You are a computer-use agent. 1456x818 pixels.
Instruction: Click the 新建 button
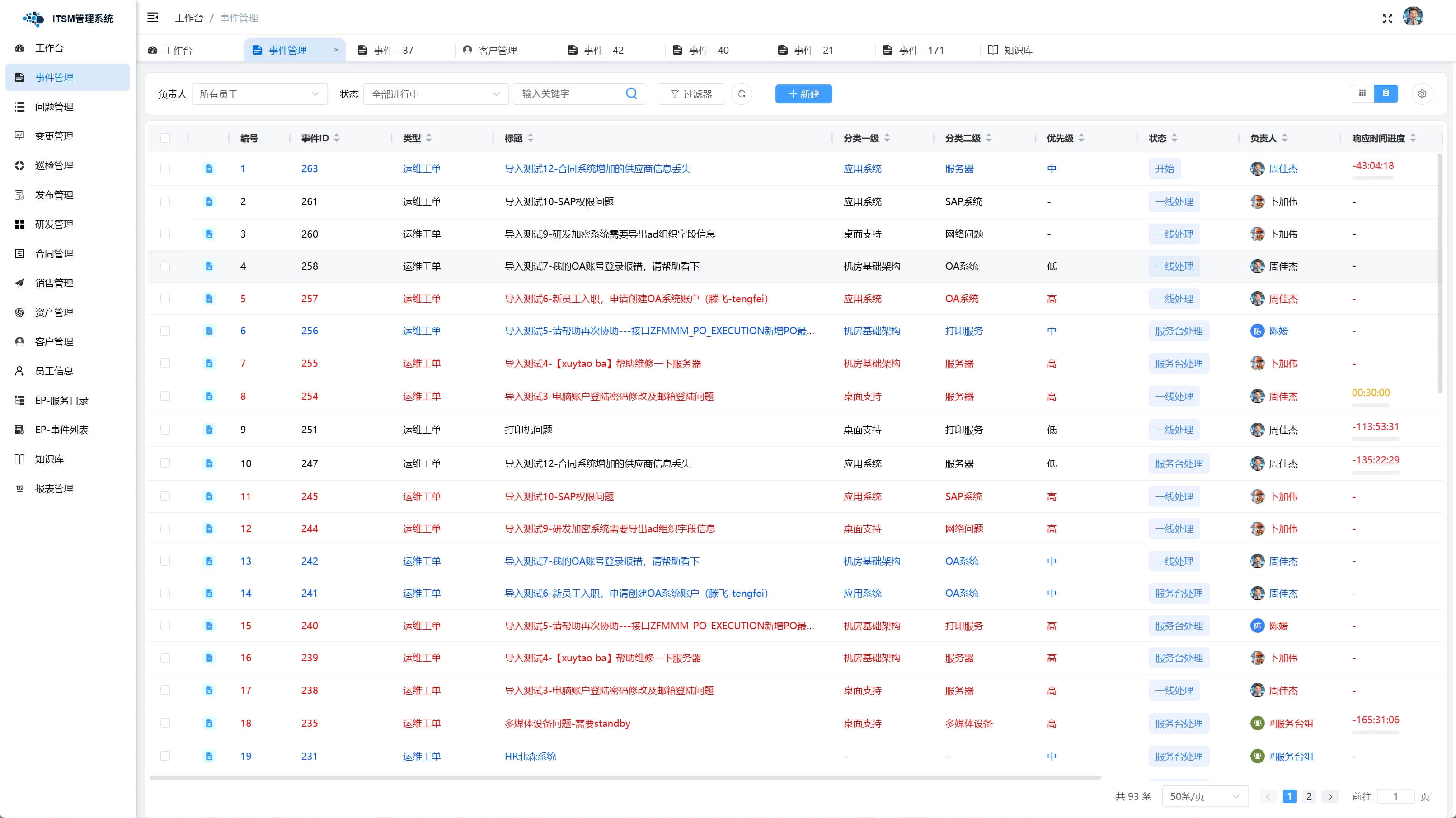click(803, 94)
